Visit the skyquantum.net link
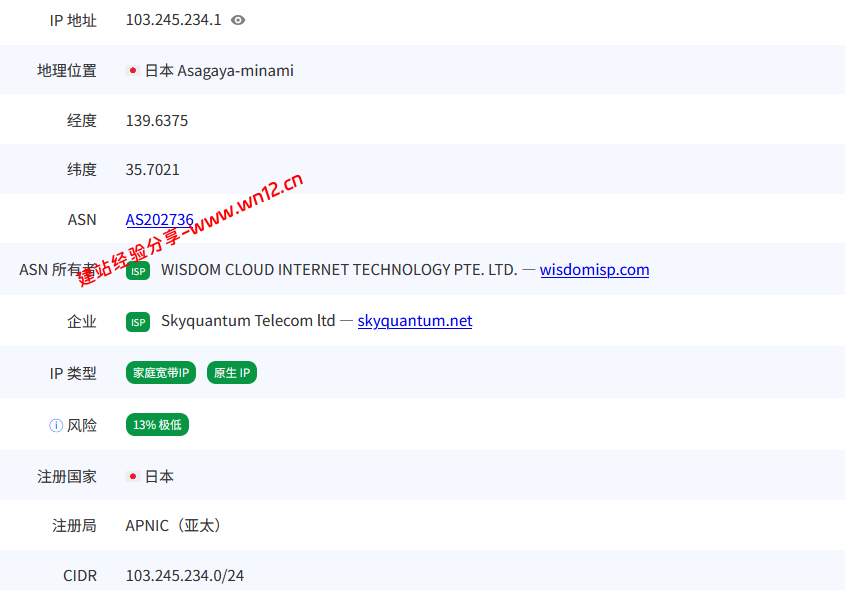The image size is (845, 590). (x=415, y=321)
